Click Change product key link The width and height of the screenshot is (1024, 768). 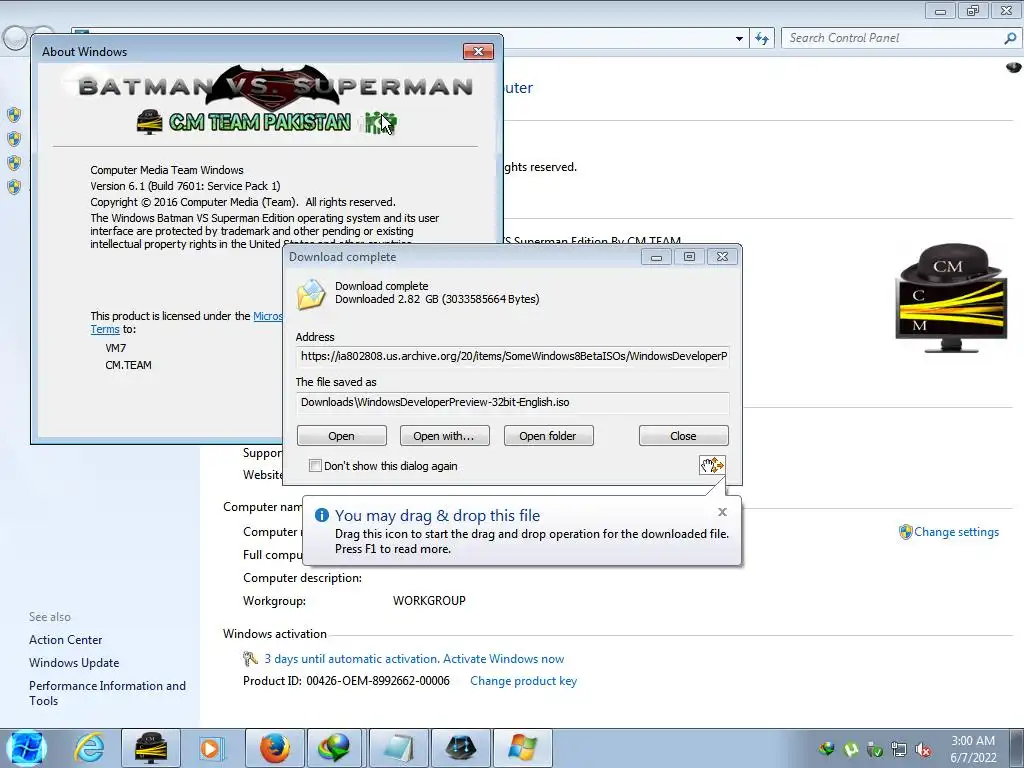pyautogui.click(x=523, y=680)
